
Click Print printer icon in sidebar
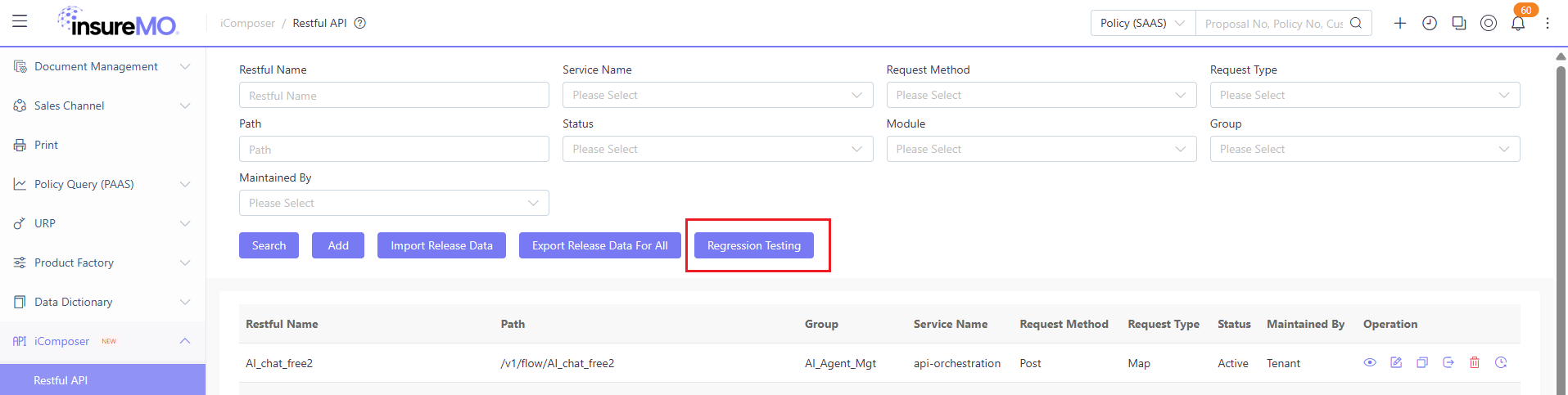[20, 145]
